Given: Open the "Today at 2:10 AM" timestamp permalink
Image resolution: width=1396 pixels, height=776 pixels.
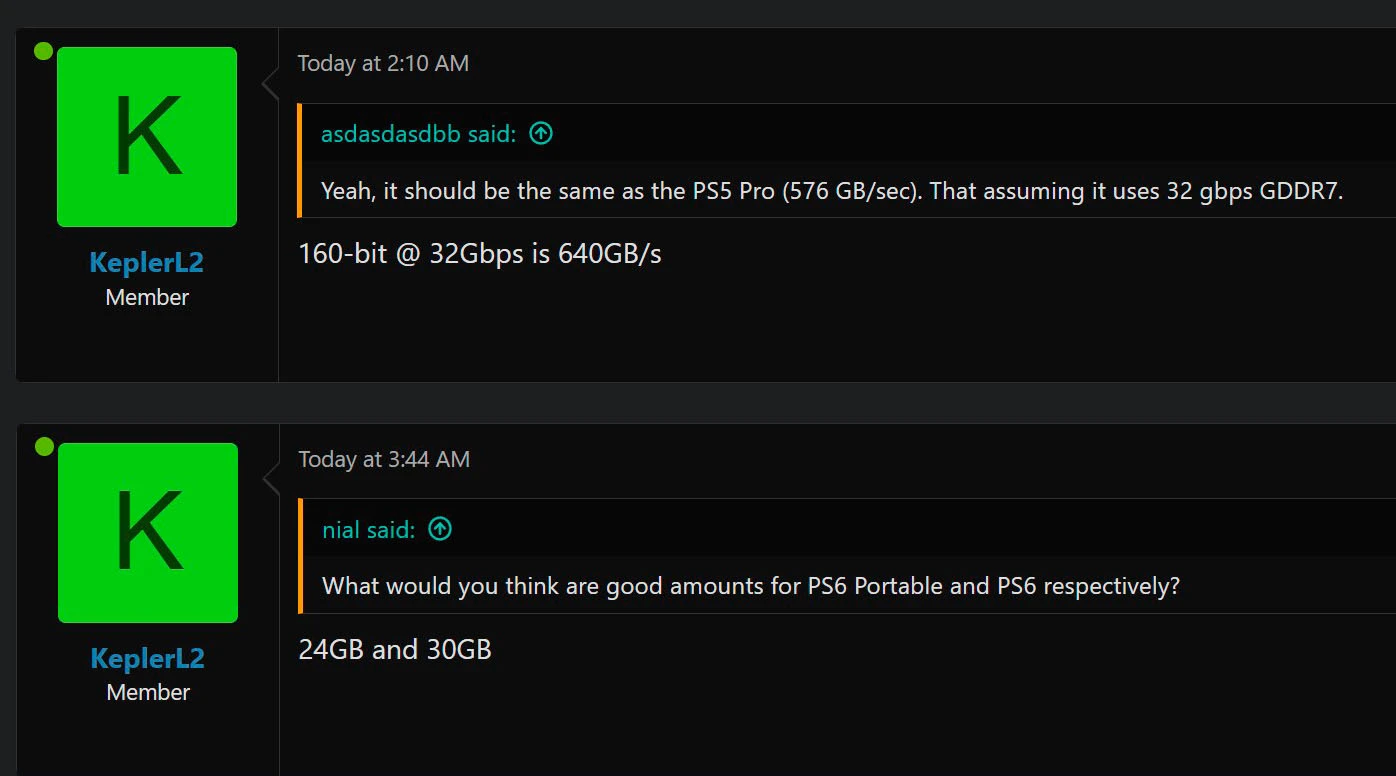Looking at the screenshot, I should (x=383, y=63).
